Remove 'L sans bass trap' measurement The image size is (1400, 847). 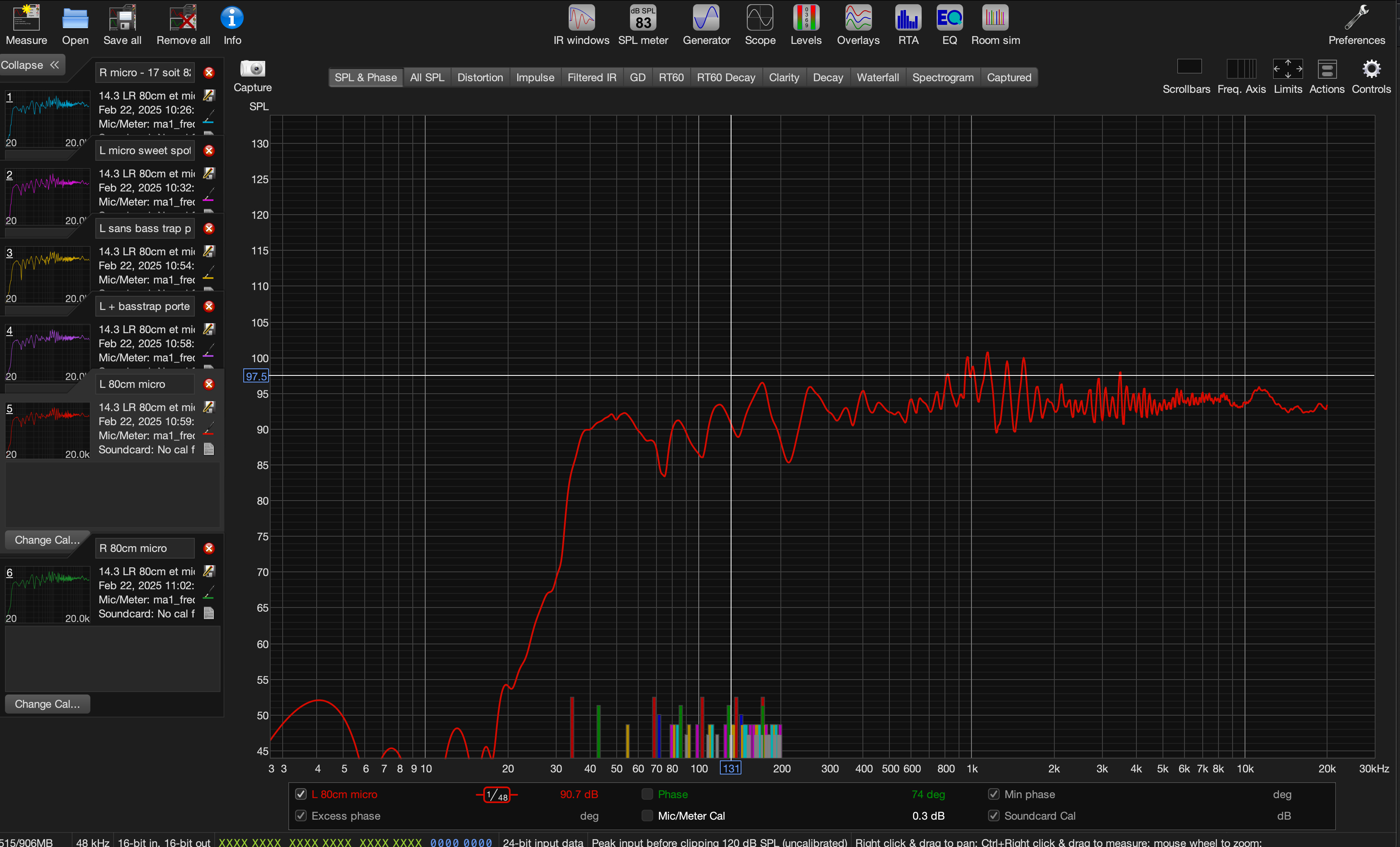(x=208, y=228)
